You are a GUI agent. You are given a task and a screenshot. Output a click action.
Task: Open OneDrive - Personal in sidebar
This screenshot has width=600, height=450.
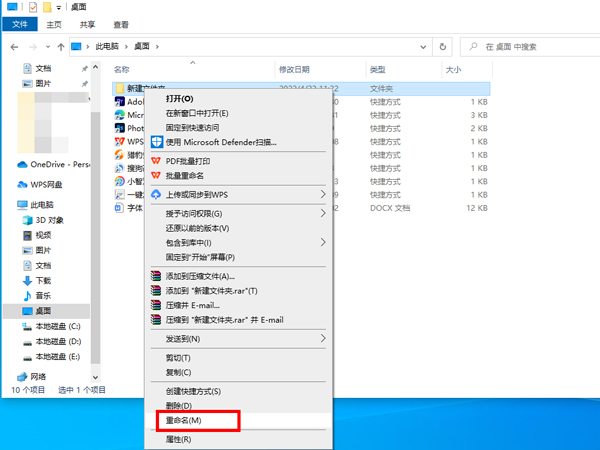coord(53,165)
